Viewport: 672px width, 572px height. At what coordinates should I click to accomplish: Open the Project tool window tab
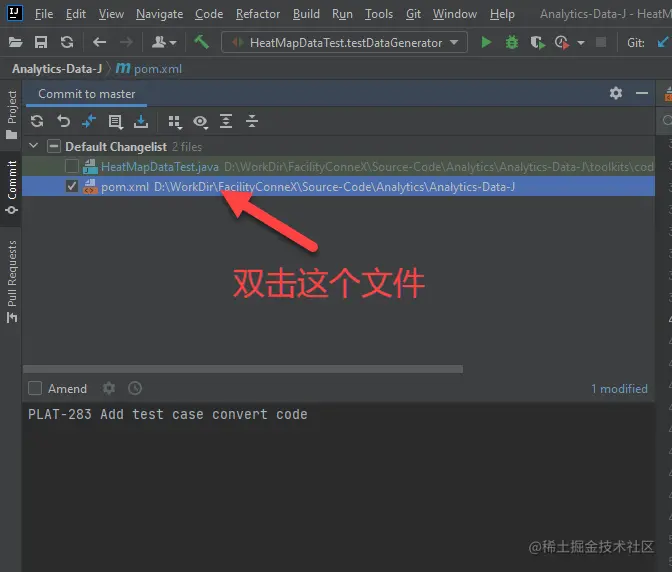(12, 114)
